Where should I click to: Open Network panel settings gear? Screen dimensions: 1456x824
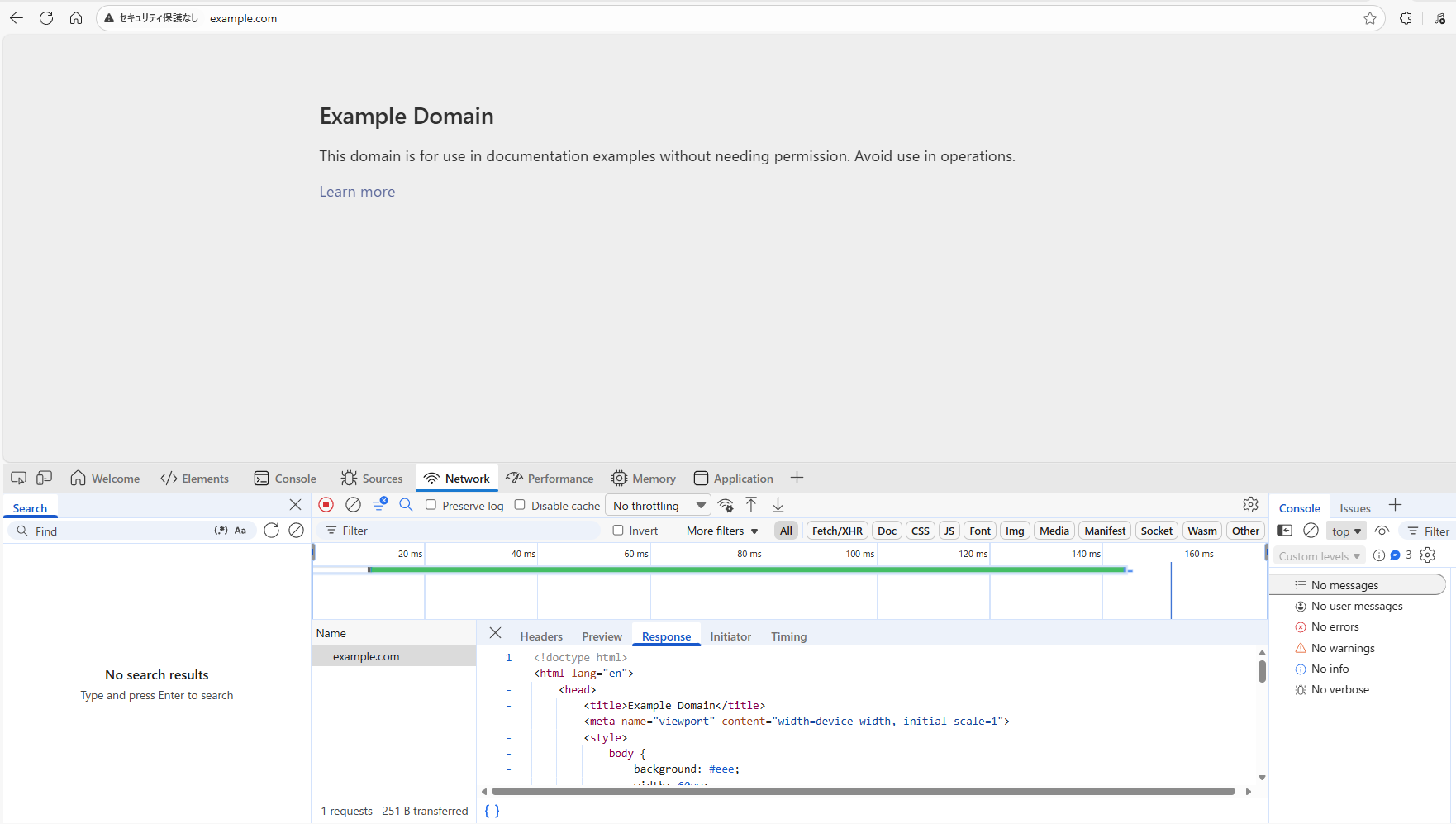tap(1250, 505)
